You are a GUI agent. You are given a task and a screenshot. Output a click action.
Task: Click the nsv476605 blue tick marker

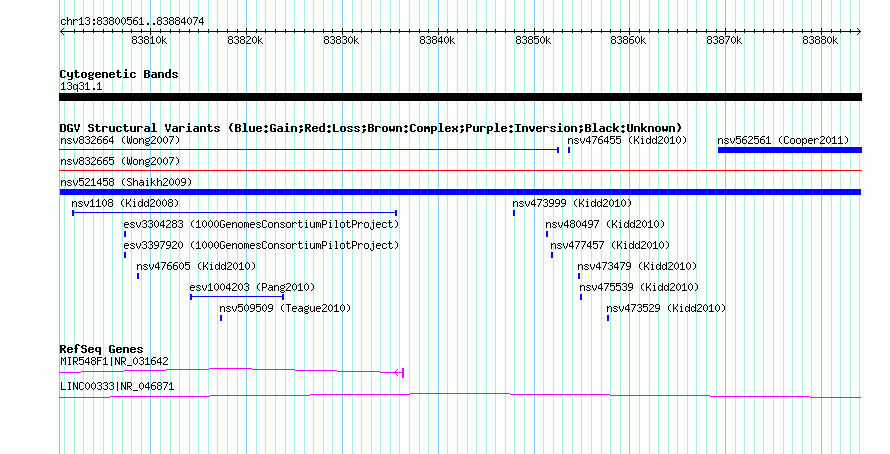[x=137, y=276]
